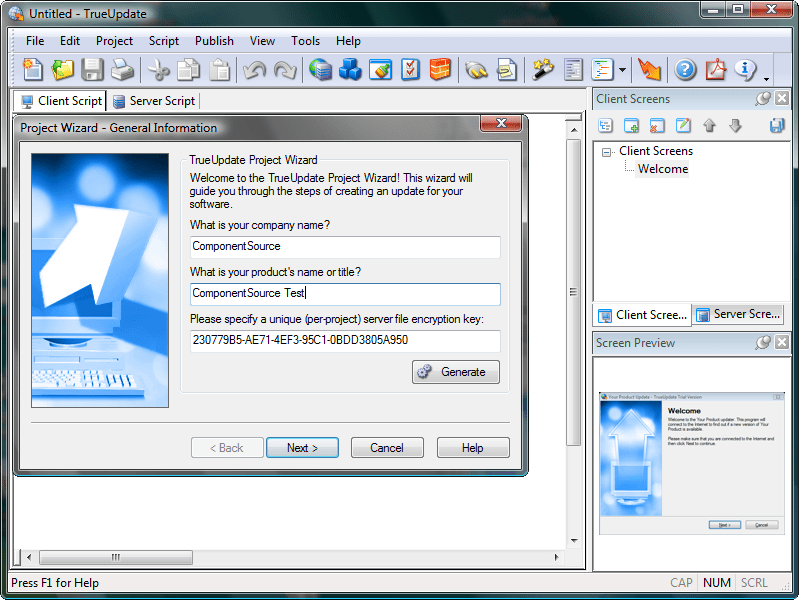The width and height of the screenshot is (799, 600).
Task: Click Help button in the wizard
Action: 473,448
